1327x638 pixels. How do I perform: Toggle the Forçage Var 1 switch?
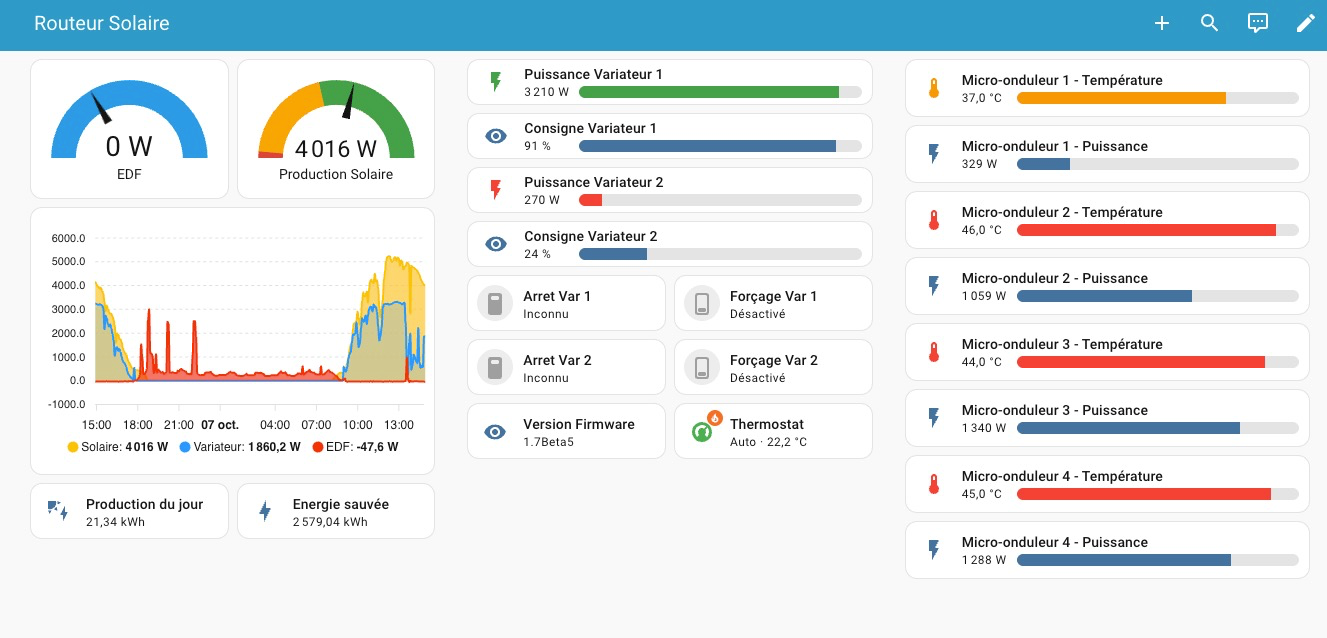point(702,304)
